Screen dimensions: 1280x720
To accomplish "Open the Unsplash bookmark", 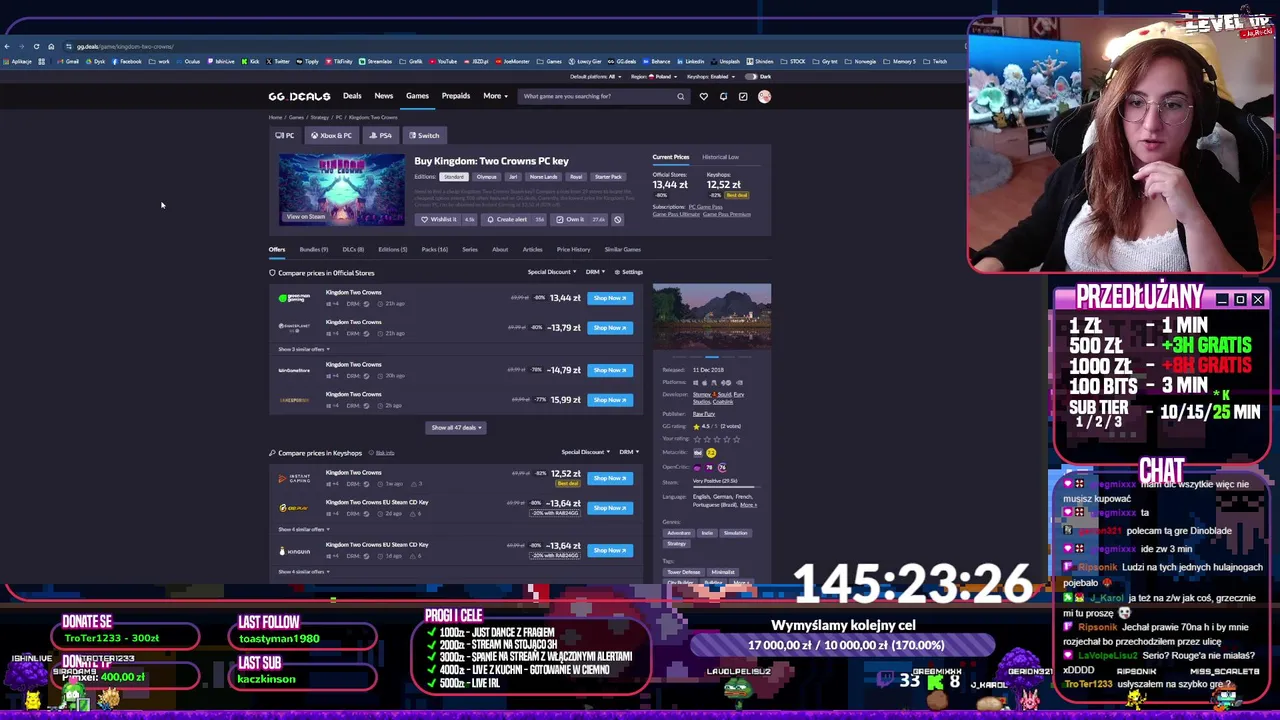I will [x=726, y=61].
